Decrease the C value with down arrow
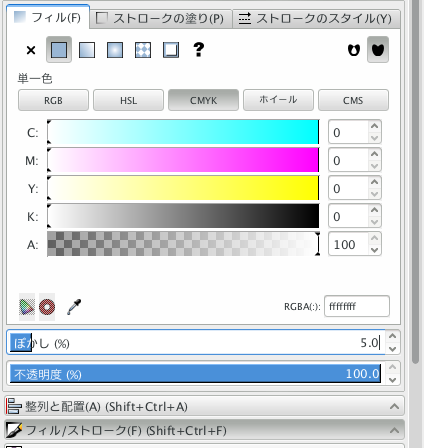424x448 pixels. pyautogui.click(x=375, y=138)
